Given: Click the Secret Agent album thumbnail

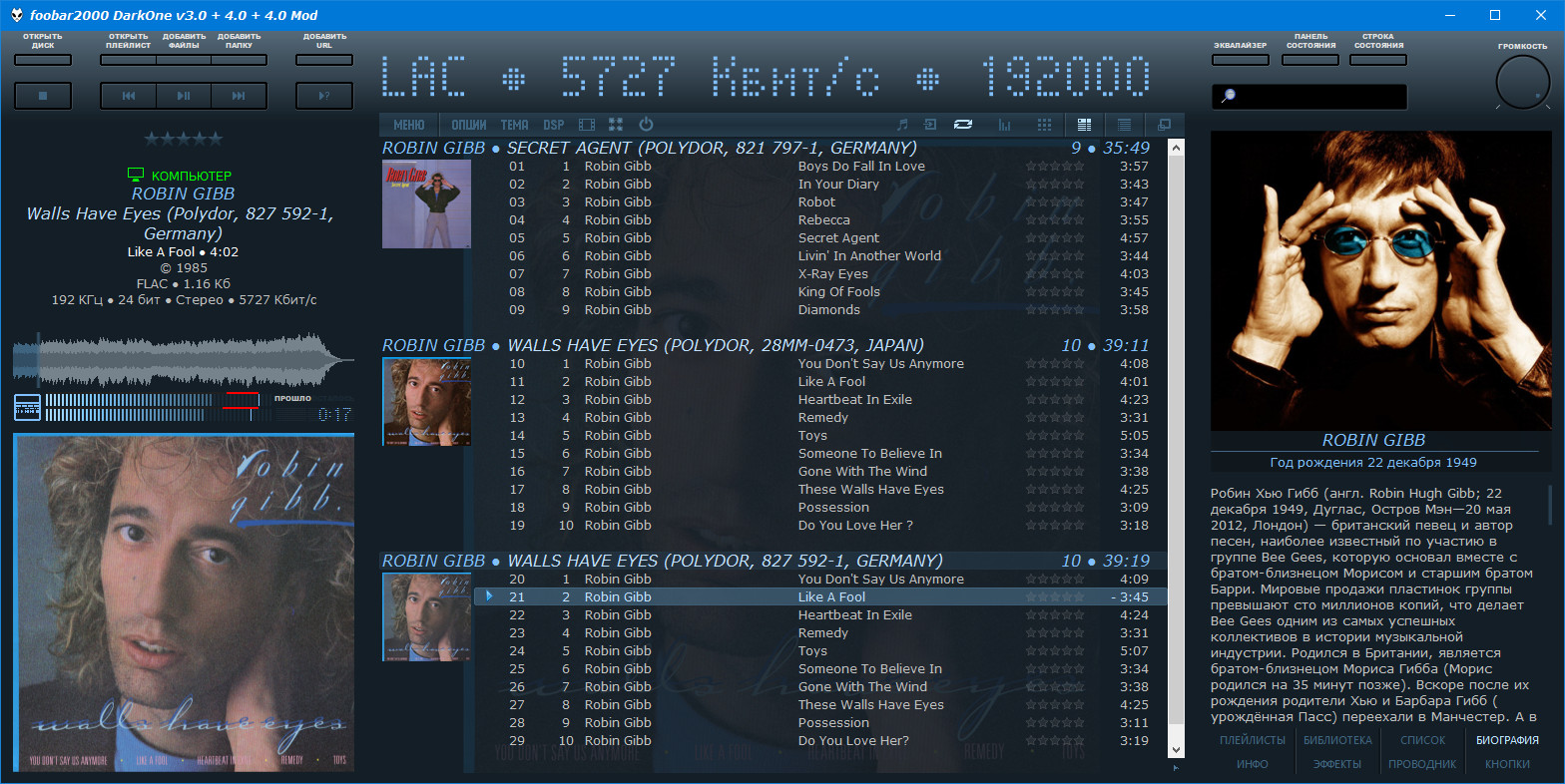Looking at the screenshot, I should pos(426,203).
